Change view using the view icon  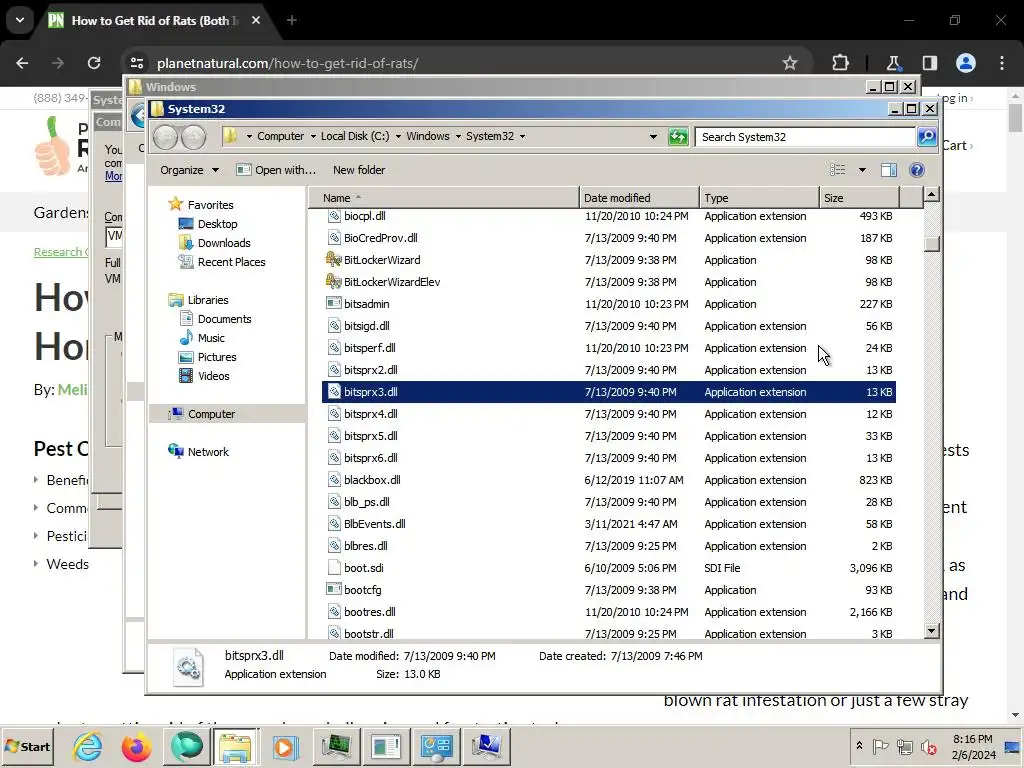pos(837,170)
